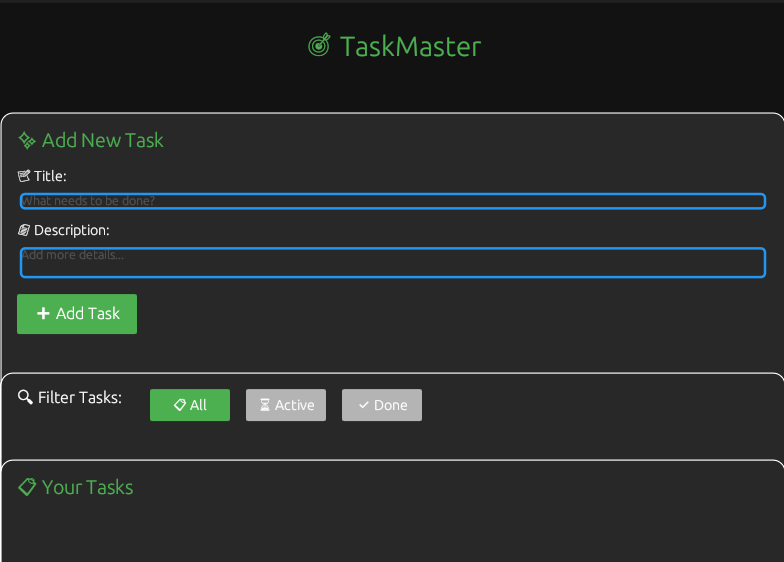
Task: Focus the Description text area
Action: pyautogui.click(x=393, y=263)
